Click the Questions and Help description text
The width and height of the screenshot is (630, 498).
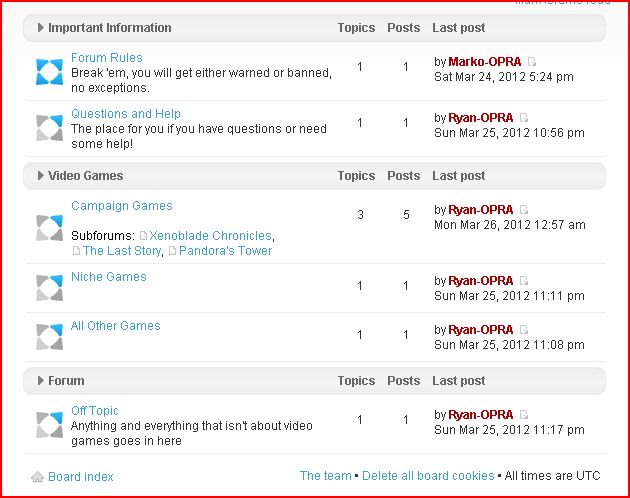[x=199, y=136]
